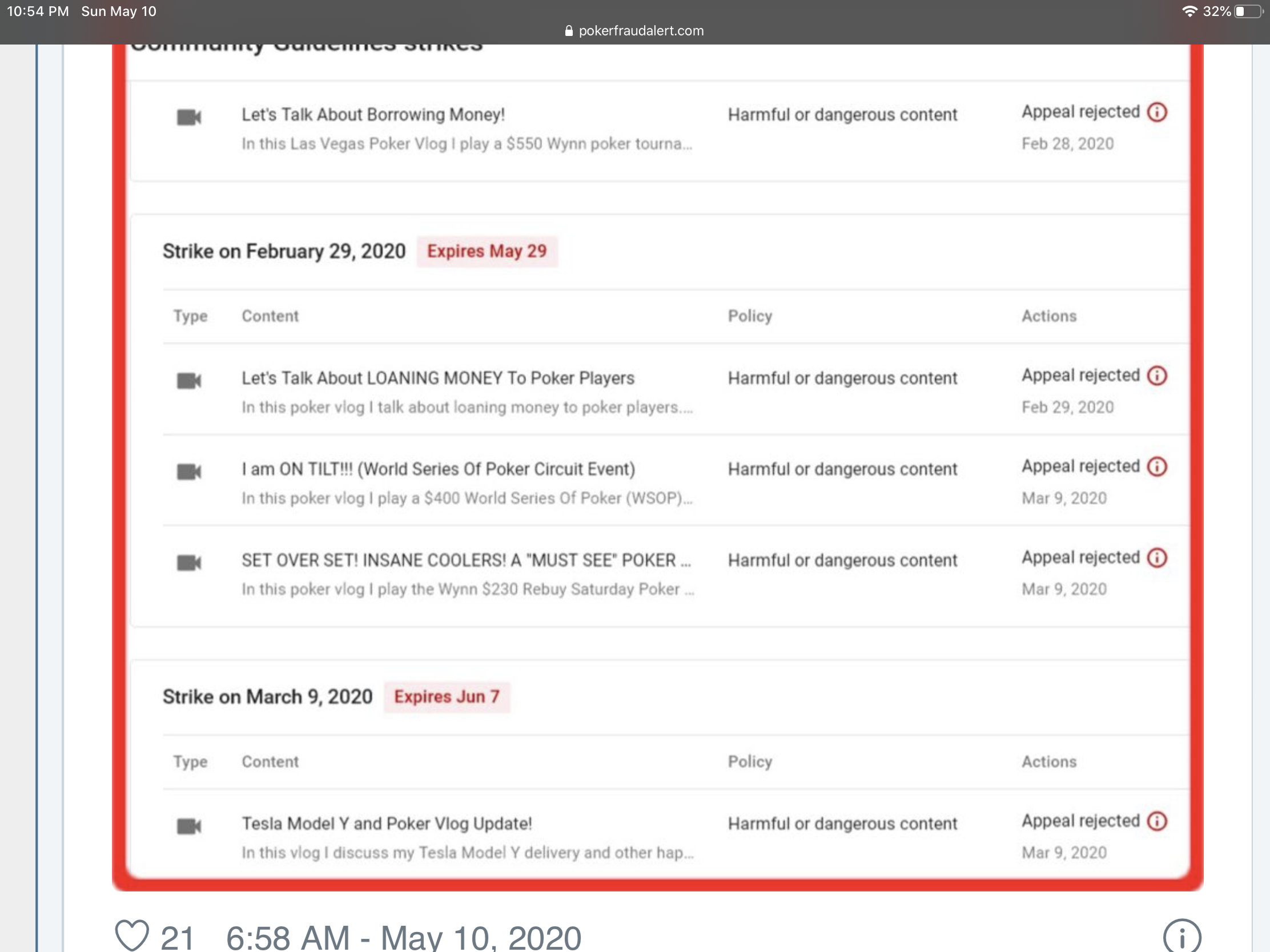Click the 'Expires Jun 7' badge
The height and width of the screenshot is (952, 1270).
tap(447, 697)
